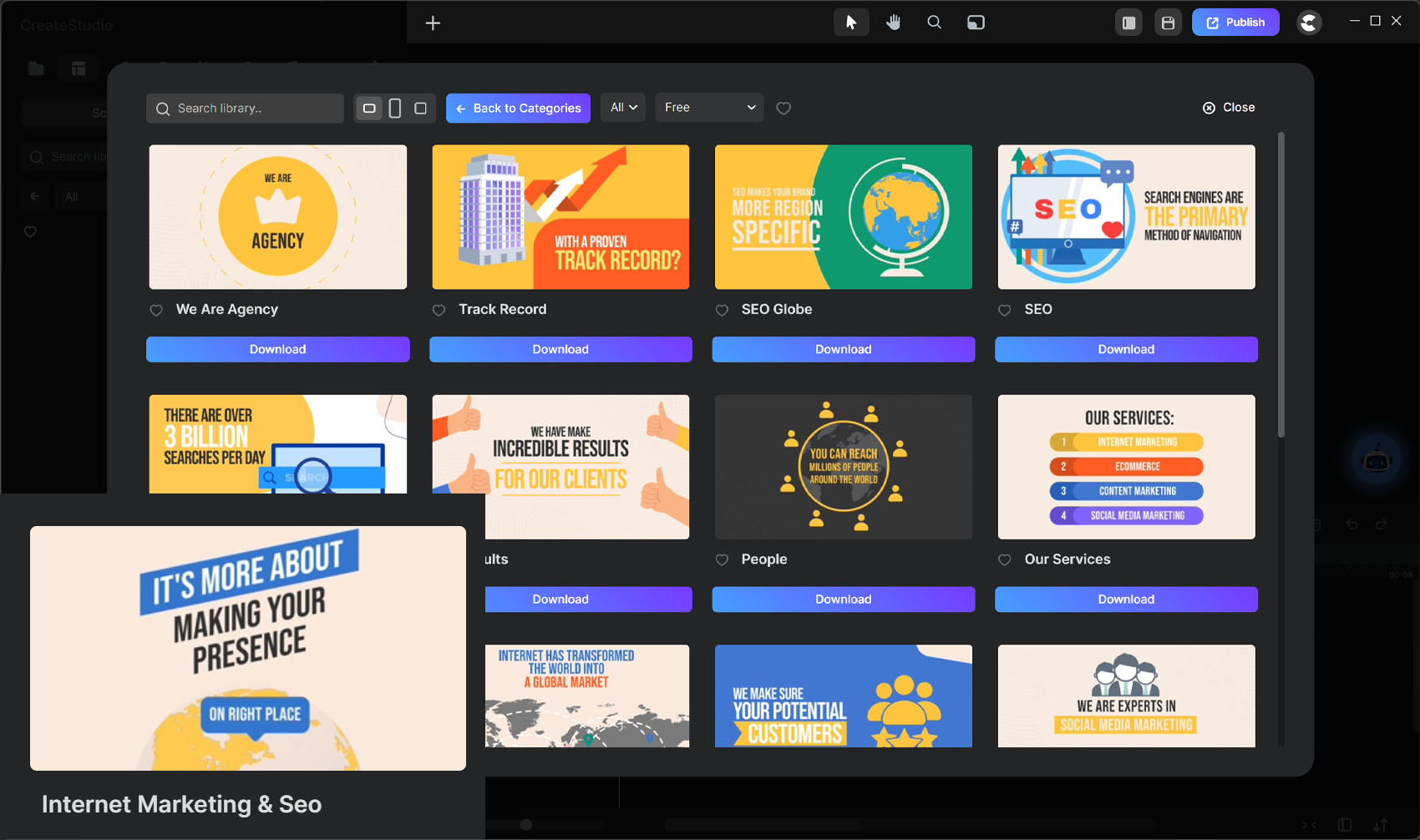This screenshot has height=840, width=1420.
Task: Click the library vertical scrollbar
Action: pyautogui.click(x=1281, y=284)
